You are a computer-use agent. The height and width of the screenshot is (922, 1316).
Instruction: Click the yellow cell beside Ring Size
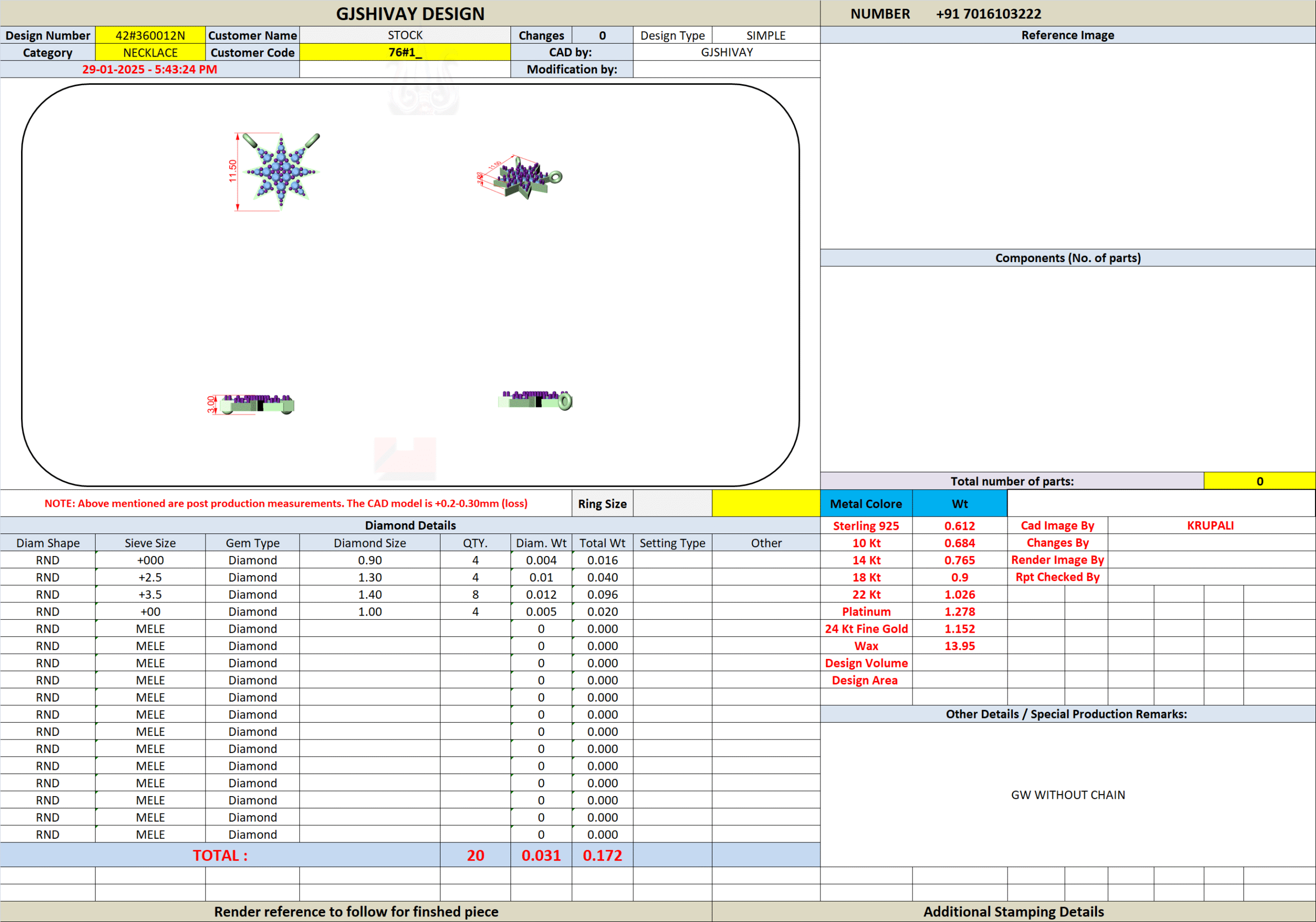[766, 504]
